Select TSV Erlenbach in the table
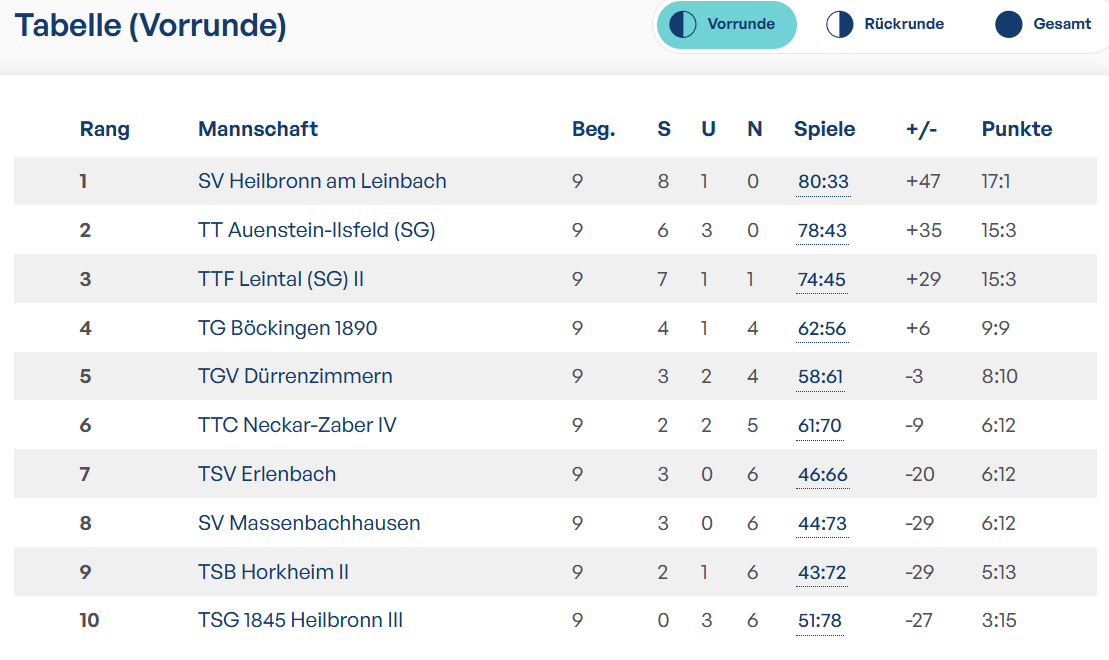Viewport: 1109px width, 660px height. pos(267,474)
